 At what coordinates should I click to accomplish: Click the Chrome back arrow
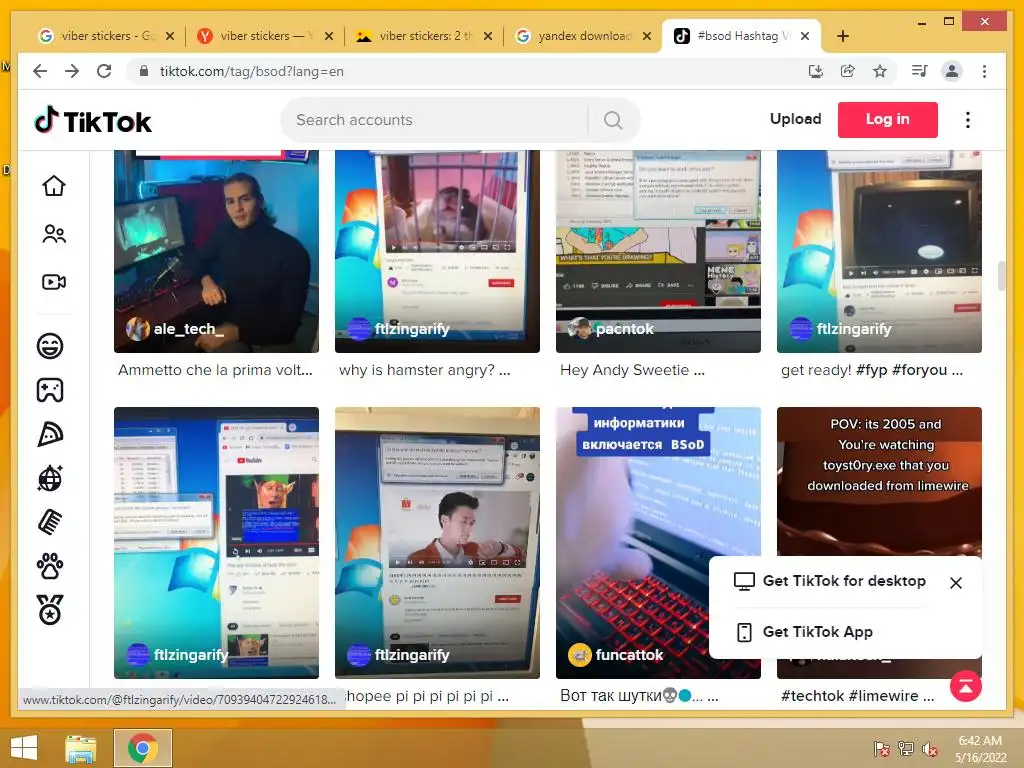coord(40,71)
